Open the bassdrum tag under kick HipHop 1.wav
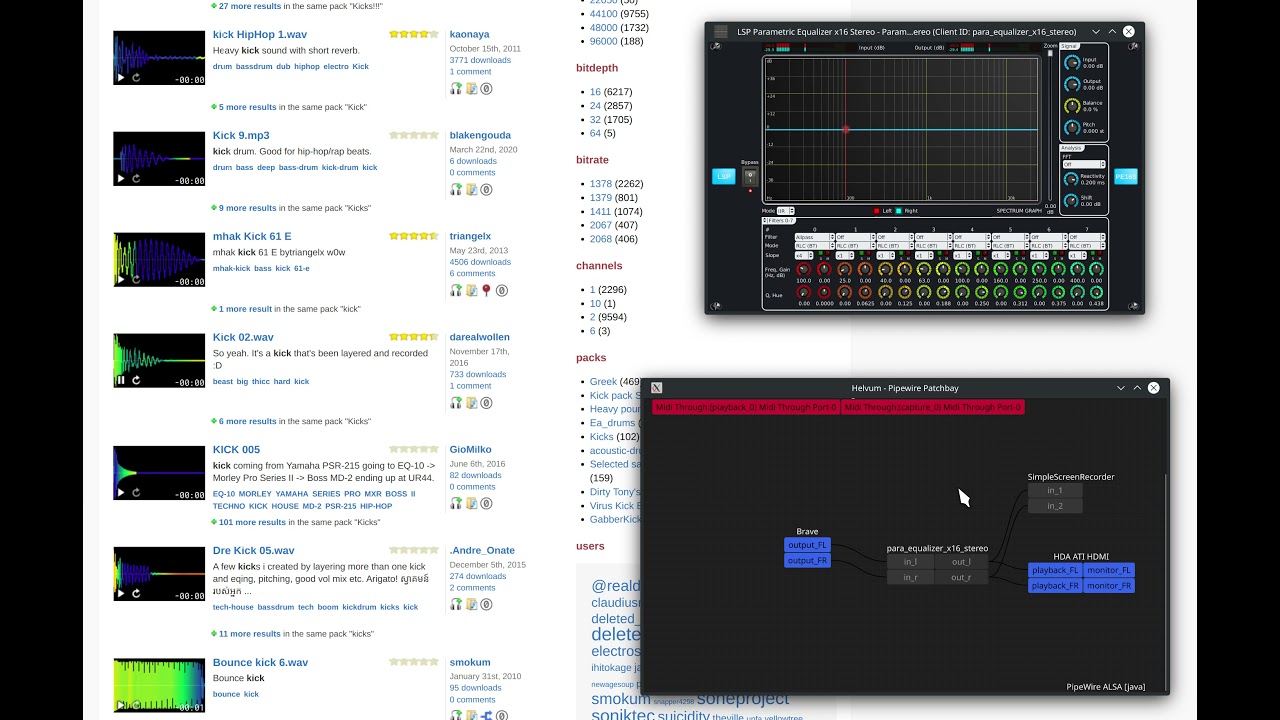The height and width of the screenshot is (720, 1280). (x=254, y=66)
